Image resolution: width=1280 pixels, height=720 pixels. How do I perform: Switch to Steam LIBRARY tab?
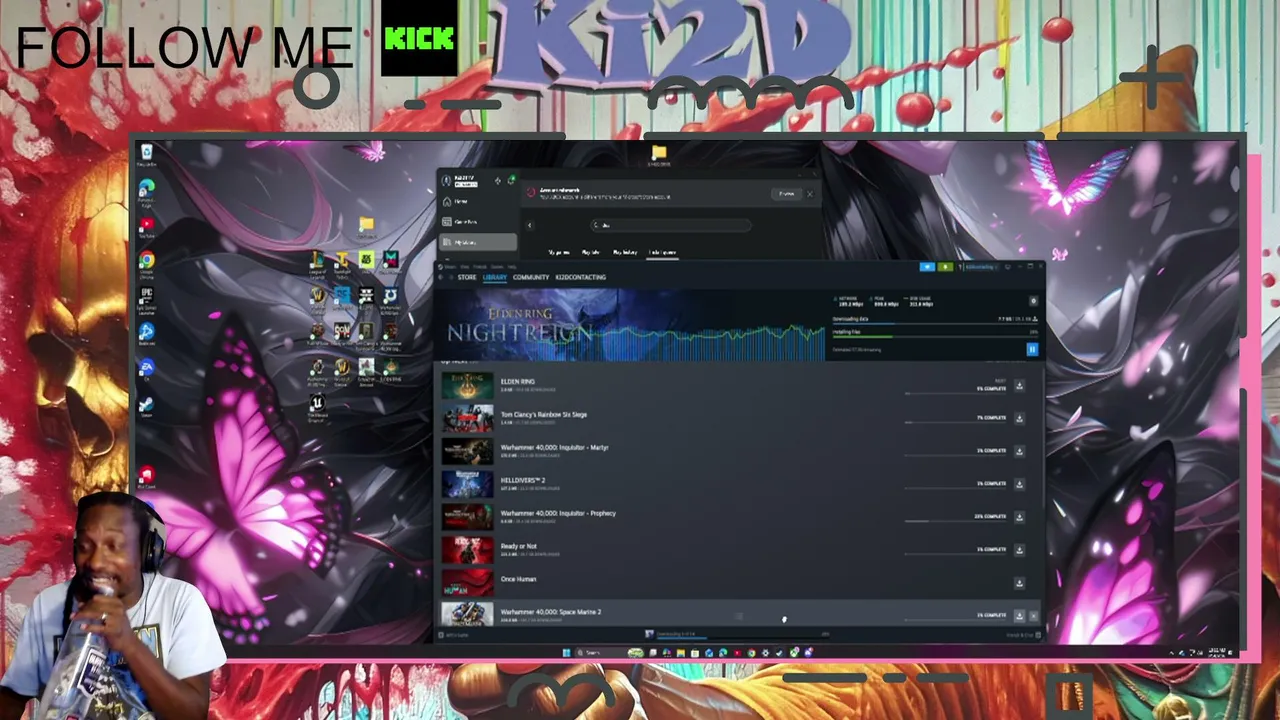pos(495,277)
